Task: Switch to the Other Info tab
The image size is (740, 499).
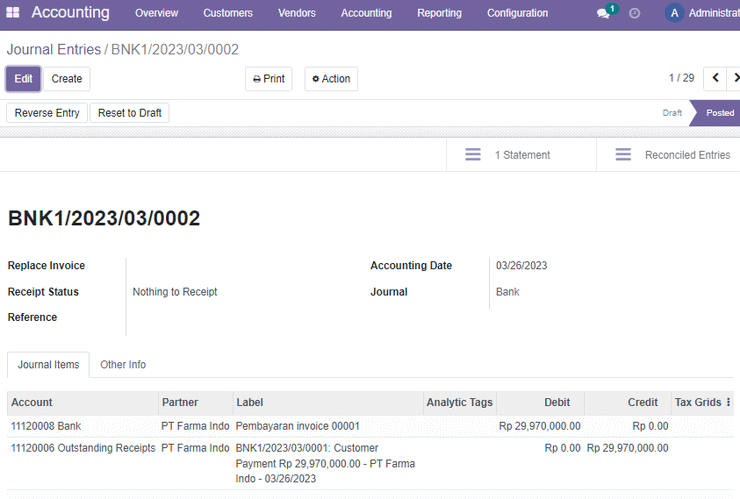Action: click(x=123, y=364)
